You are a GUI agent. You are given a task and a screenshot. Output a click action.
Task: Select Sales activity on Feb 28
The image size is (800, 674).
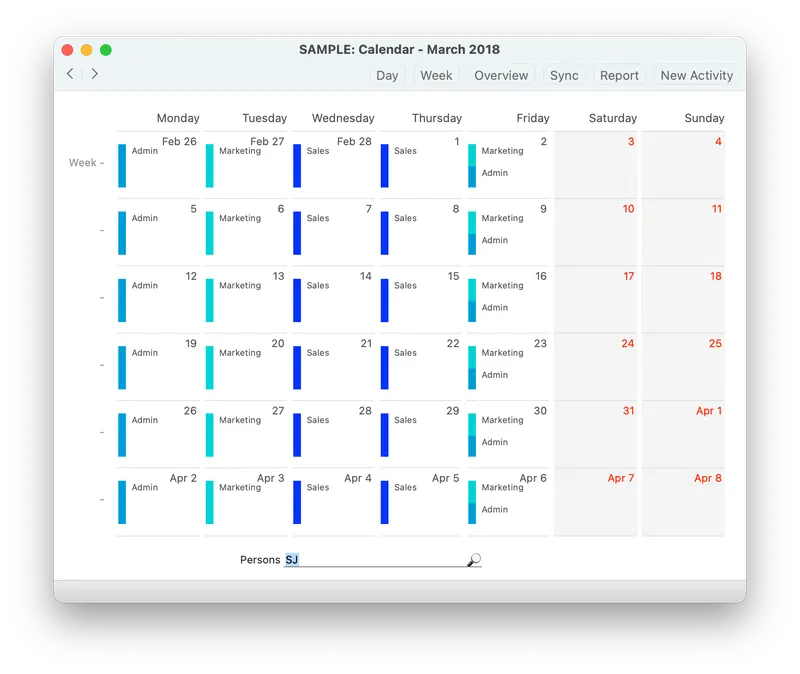(x=317, y=151)
